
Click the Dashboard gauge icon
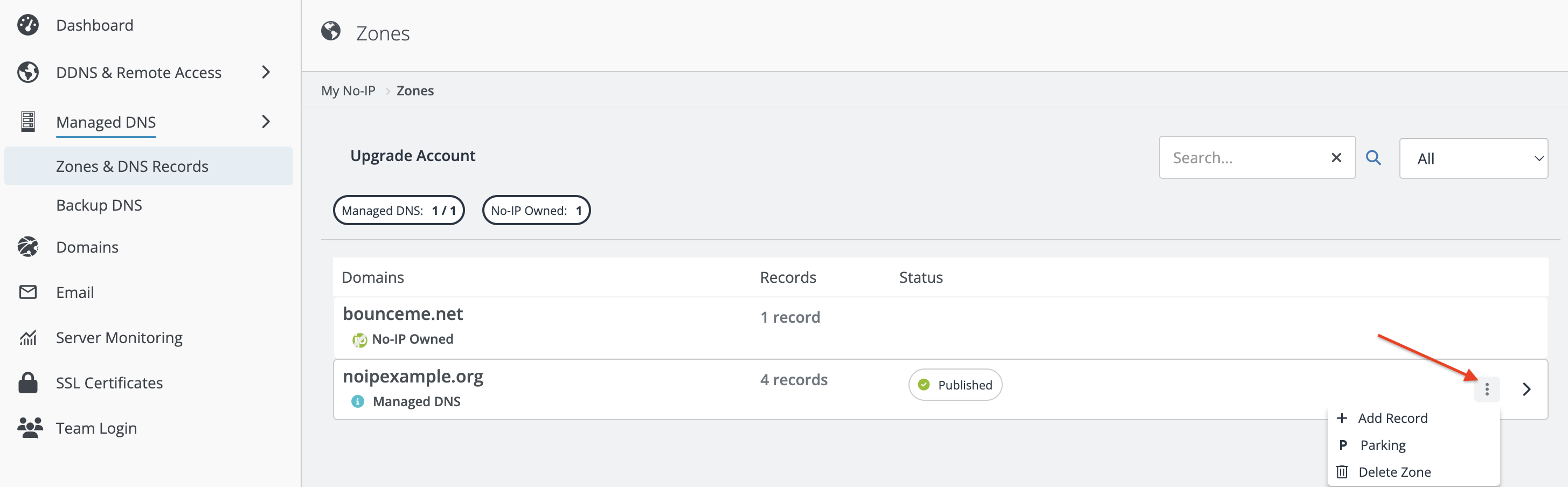pyautogui.click(x=28, y=25)
